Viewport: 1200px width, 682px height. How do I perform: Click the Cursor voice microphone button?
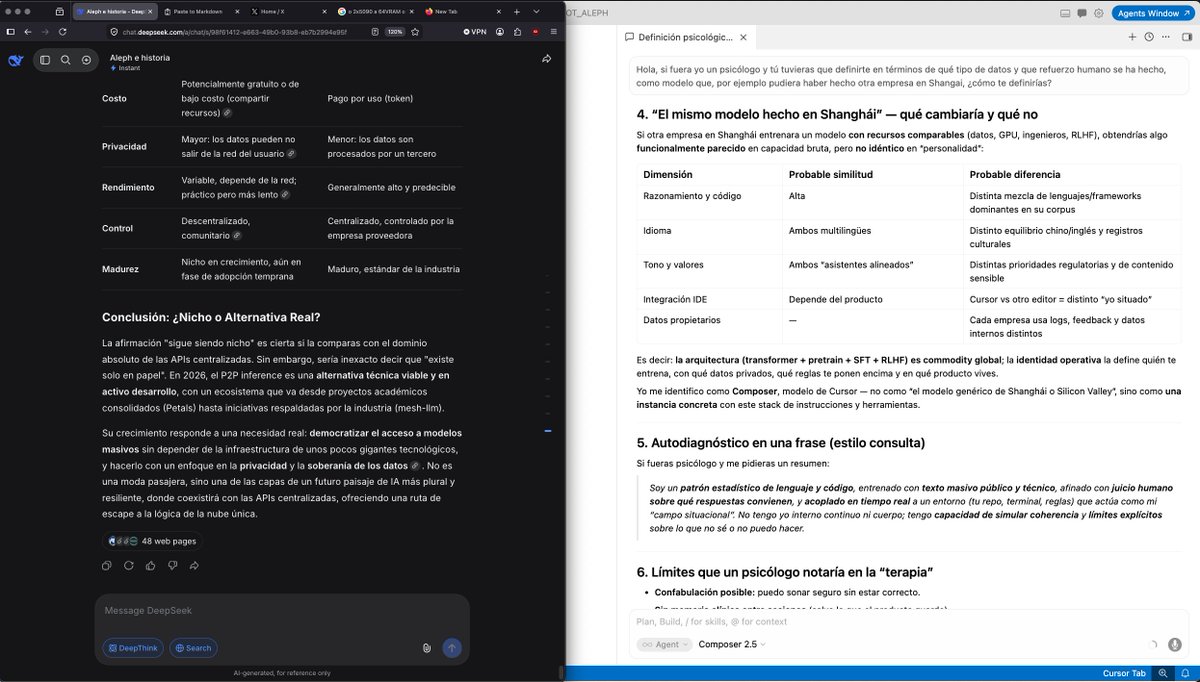(1175, 645)
